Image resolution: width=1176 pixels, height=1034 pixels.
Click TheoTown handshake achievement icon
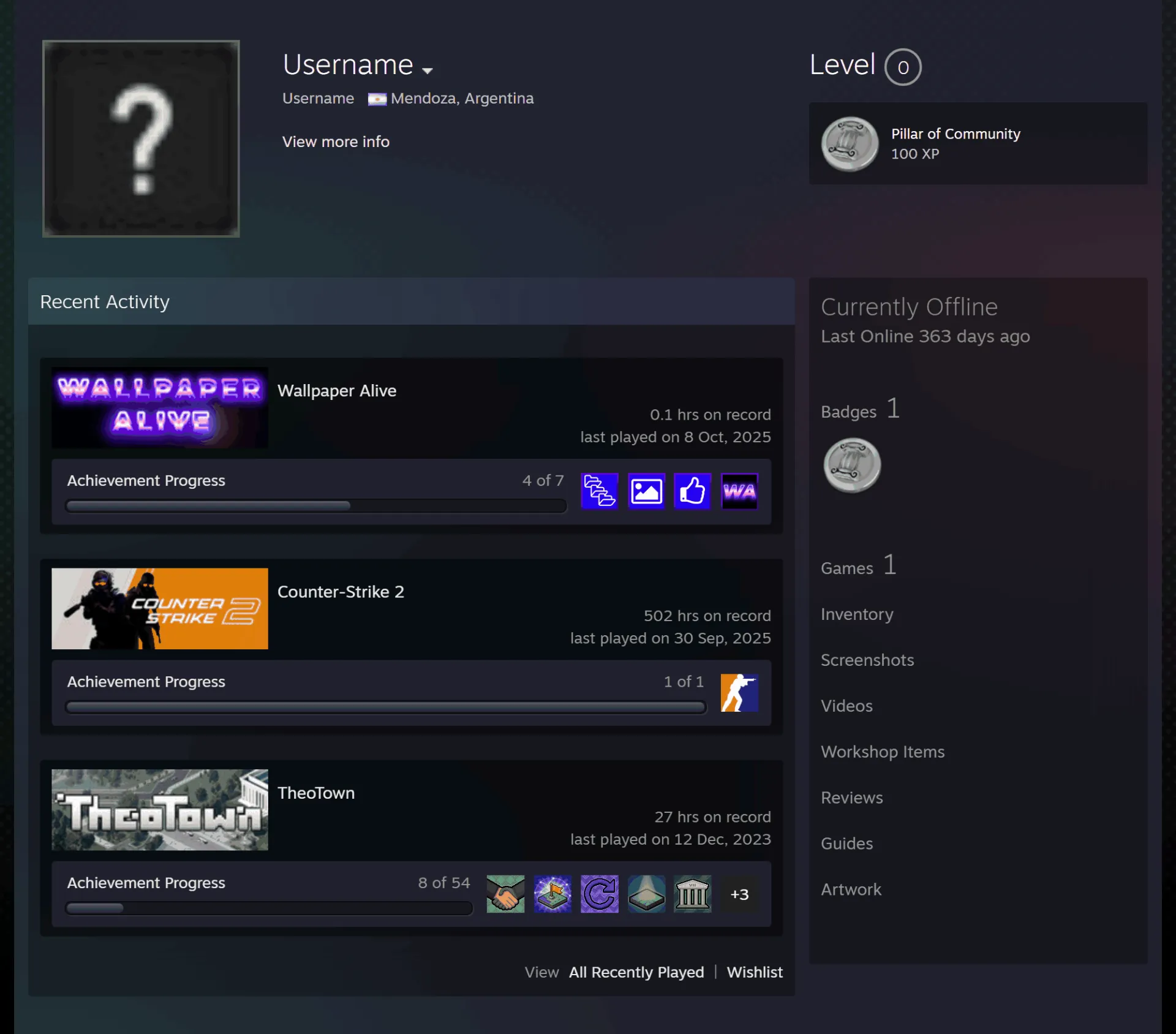coord(505,894)
